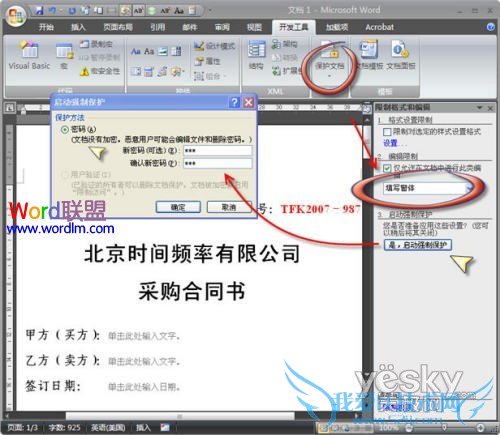Screen dimensions: 500x435
Task: Open the Macros (宏) list
Action: pos(64,56)
